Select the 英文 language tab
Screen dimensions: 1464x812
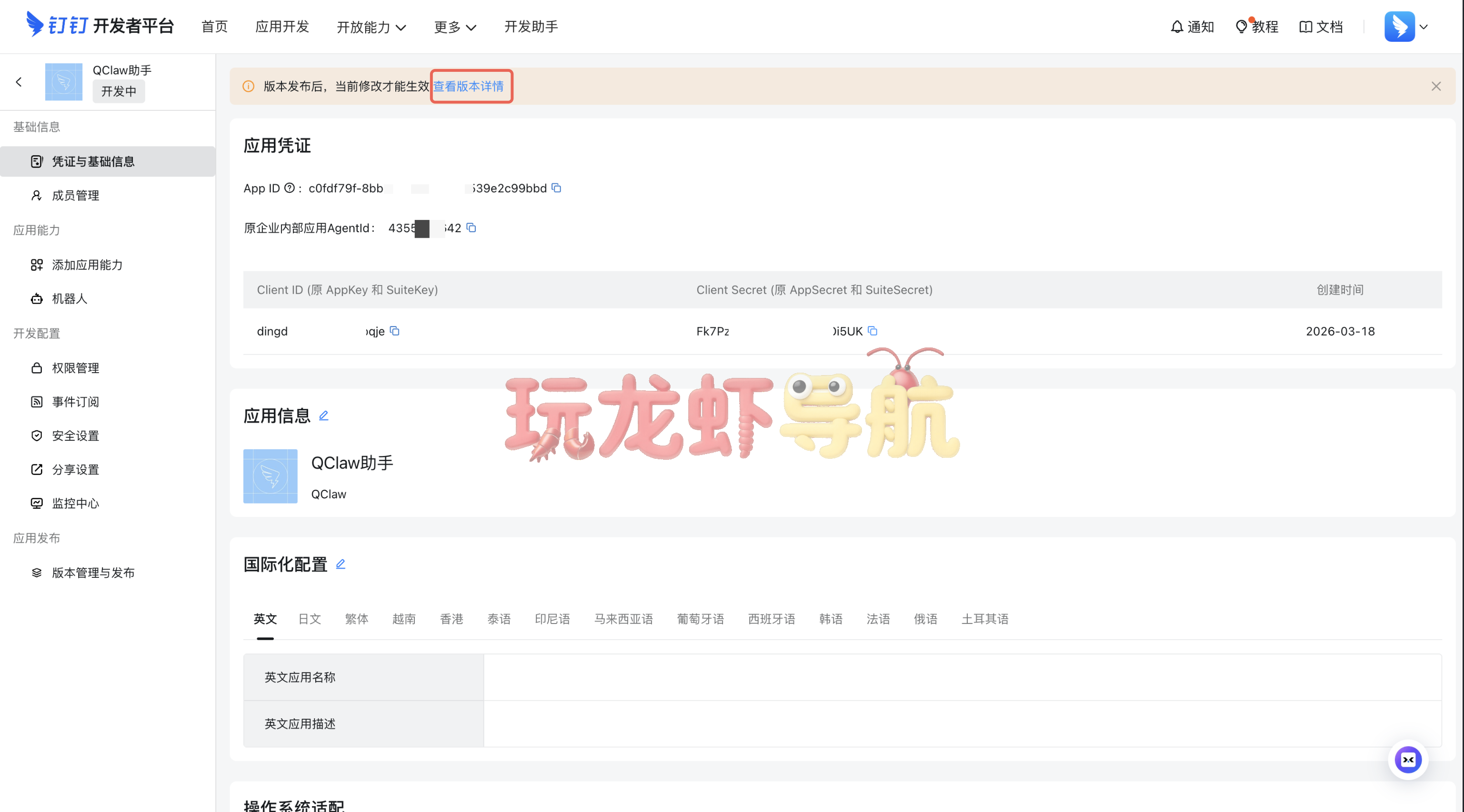coord(265,619)
